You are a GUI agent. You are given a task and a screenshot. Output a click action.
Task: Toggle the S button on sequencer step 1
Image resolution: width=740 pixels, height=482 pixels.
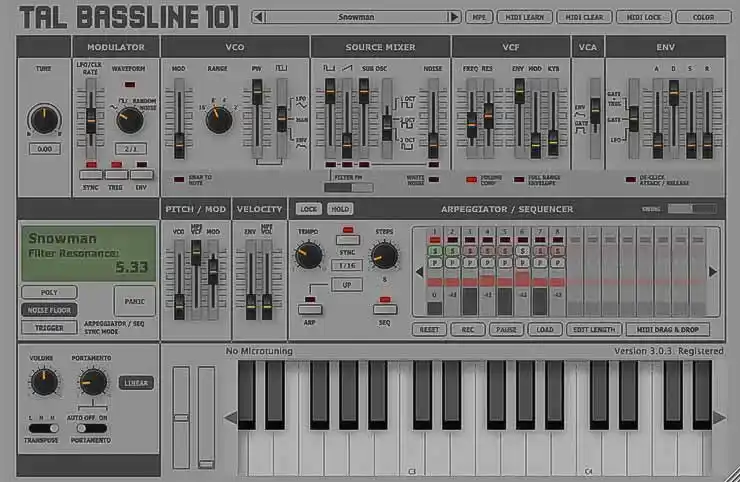pos(435,251)
